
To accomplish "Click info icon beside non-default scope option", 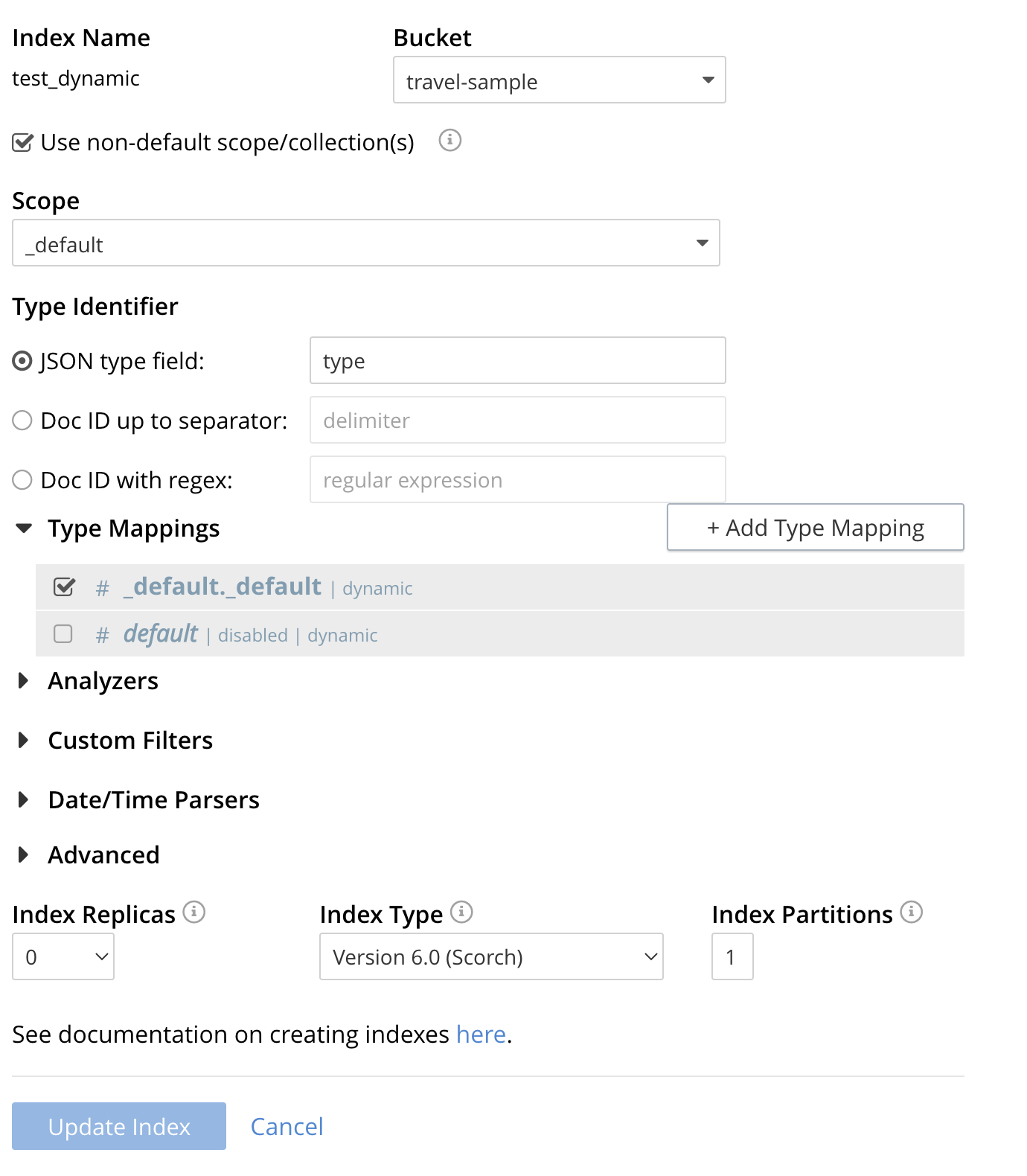I will point(449,140).
